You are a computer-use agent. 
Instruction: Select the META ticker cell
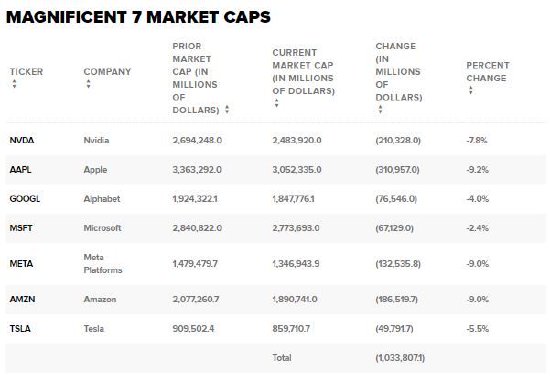coord(21,264)
